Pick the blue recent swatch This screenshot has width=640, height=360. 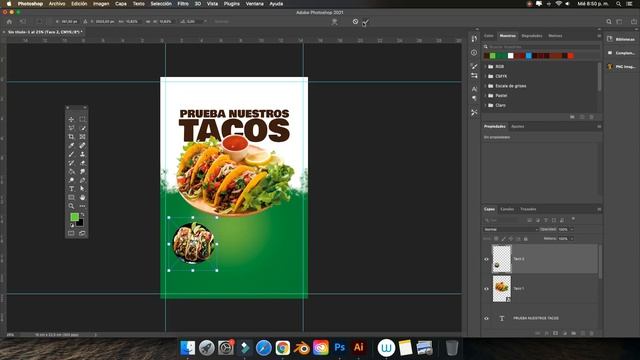pyautogui.click(x=529, y=56)
